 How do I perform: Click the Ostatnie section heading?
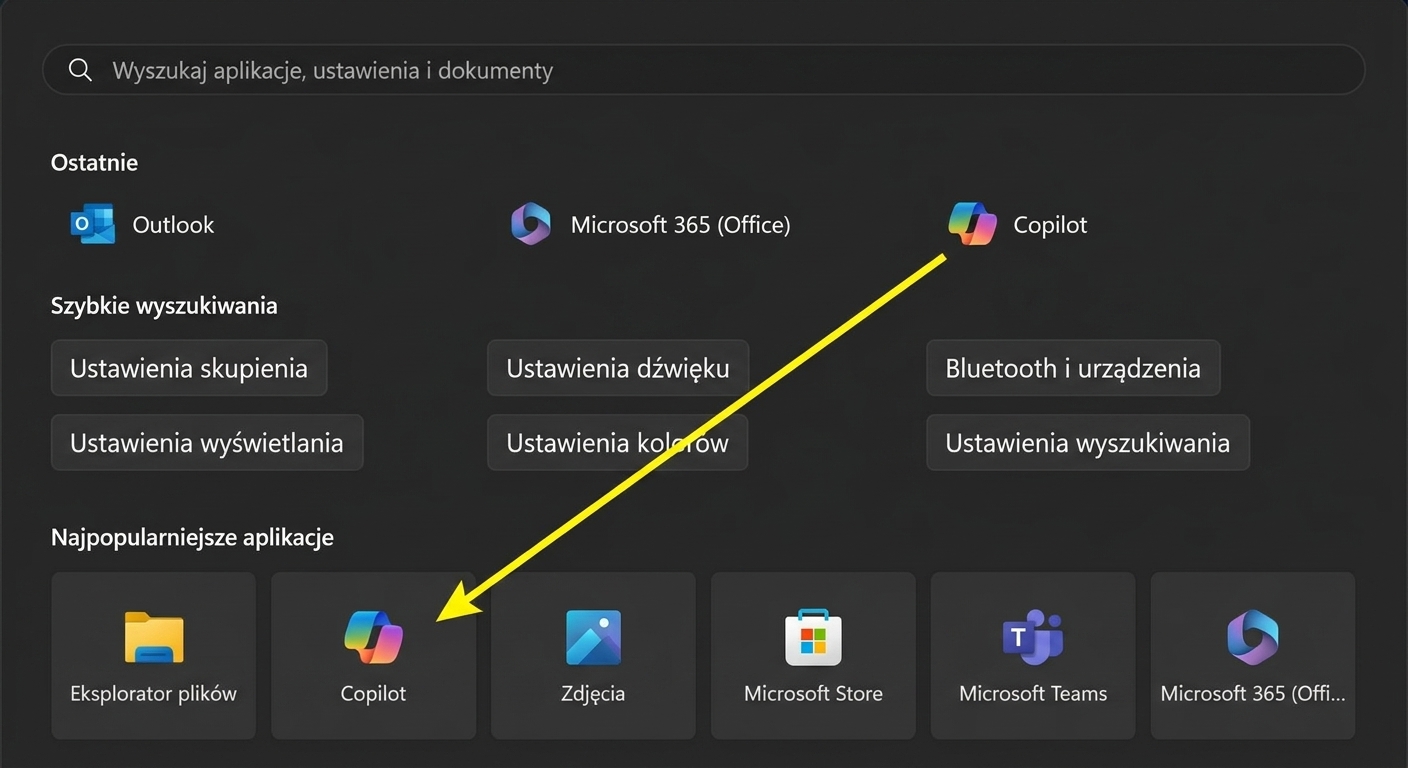94,162
